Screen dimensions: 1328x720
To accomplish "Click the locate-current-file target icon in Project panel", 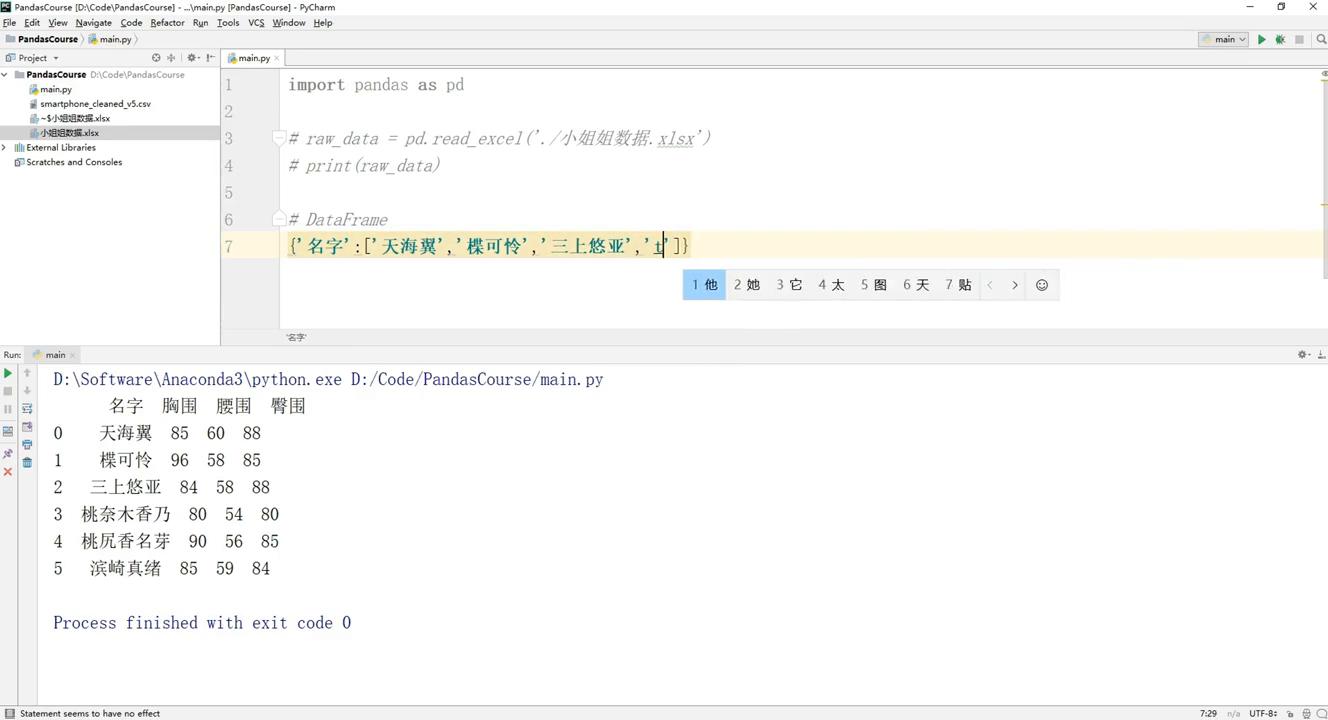I will [x=156, y=58].
